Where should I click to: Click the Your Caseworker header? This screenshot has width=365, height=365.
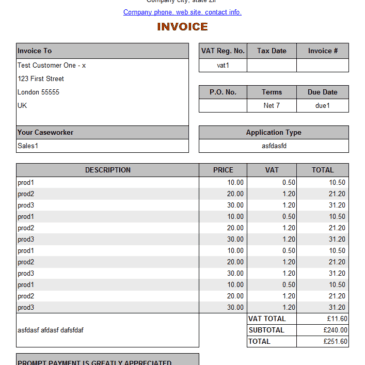click(102, 132)
